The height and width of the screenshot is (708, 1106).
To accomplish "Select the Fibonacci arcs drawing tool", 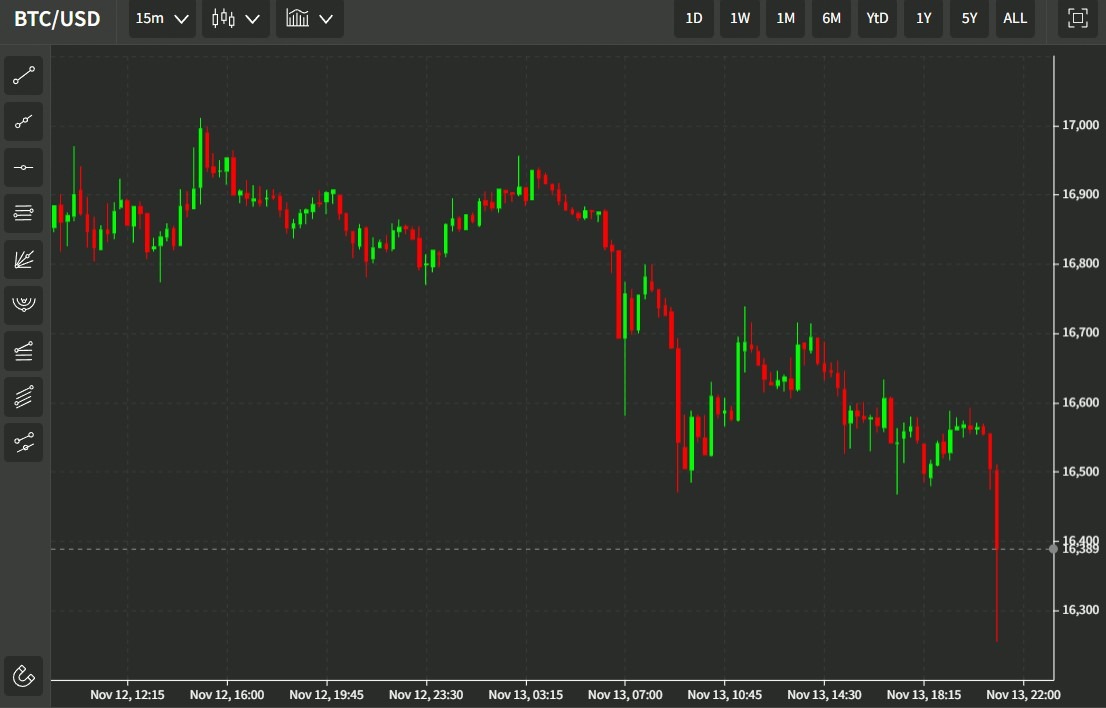I will point(23,305).
